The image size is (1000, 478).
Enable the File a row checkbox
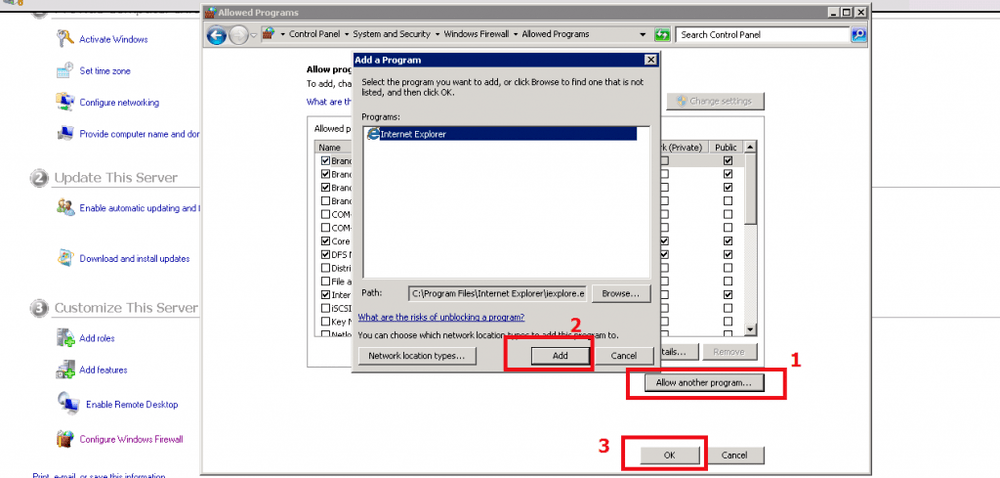point(326,282)
